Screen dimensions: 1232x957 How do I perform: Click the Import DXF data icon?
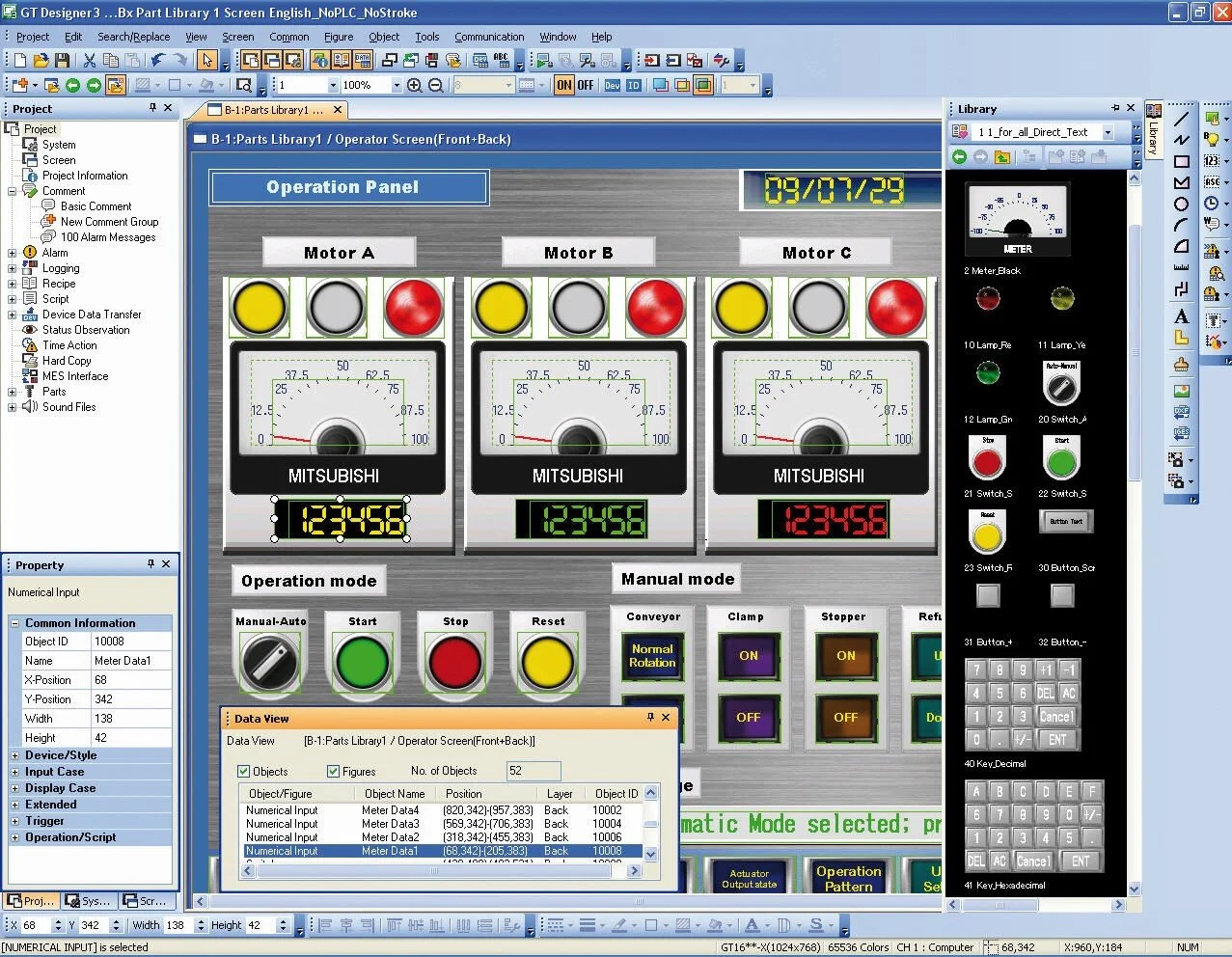coord(1181,412)
